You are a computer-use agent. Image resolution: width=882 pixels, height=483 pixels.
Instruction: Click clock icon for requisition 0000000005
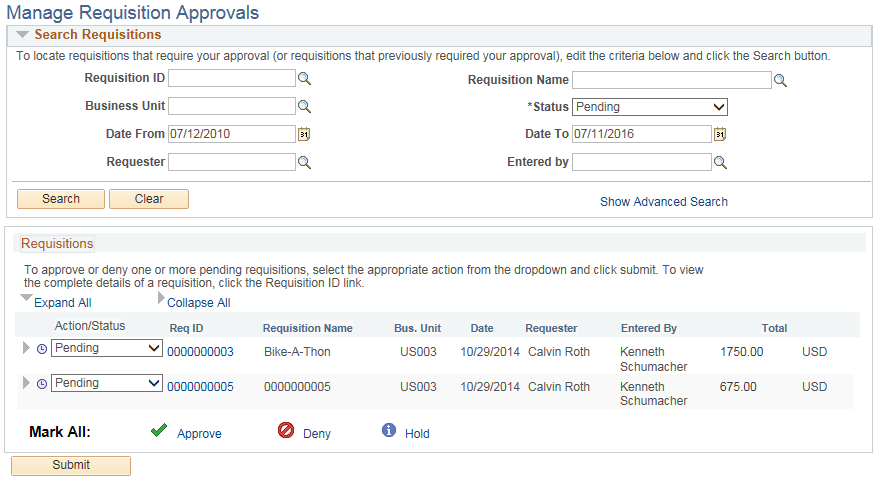[x=42, y=384]
